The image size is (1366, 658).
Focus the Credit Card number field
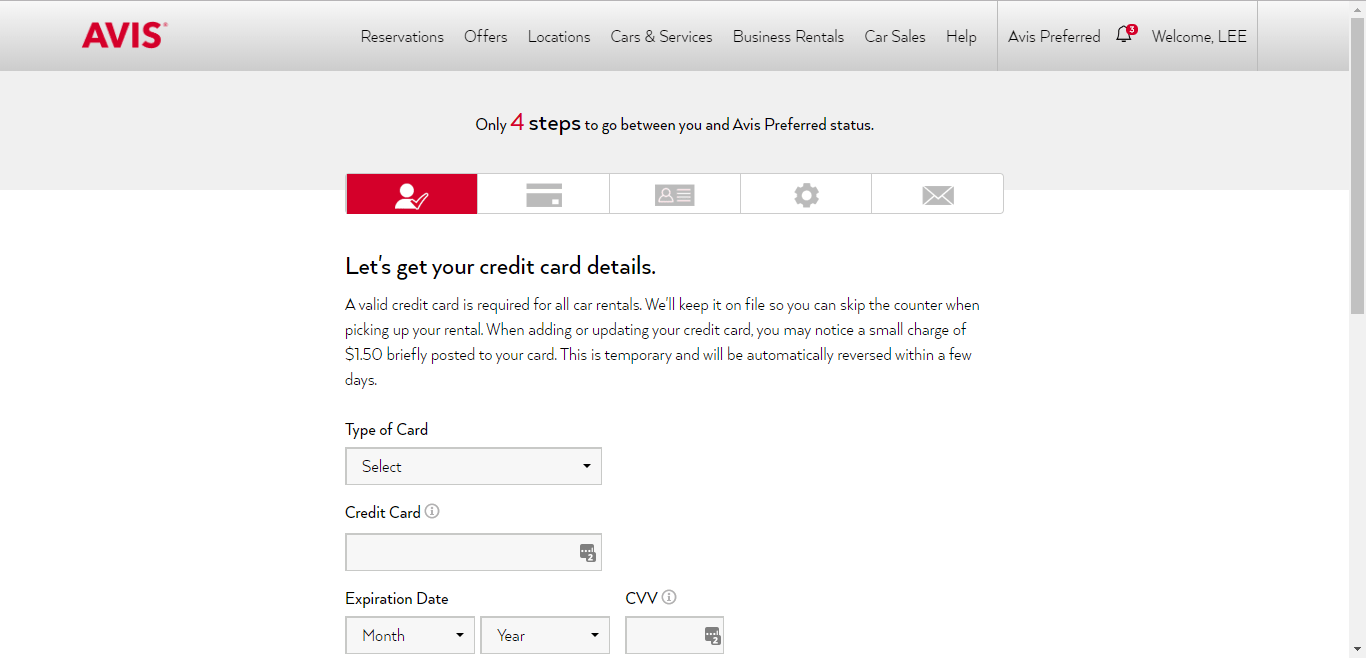(473, 552)
